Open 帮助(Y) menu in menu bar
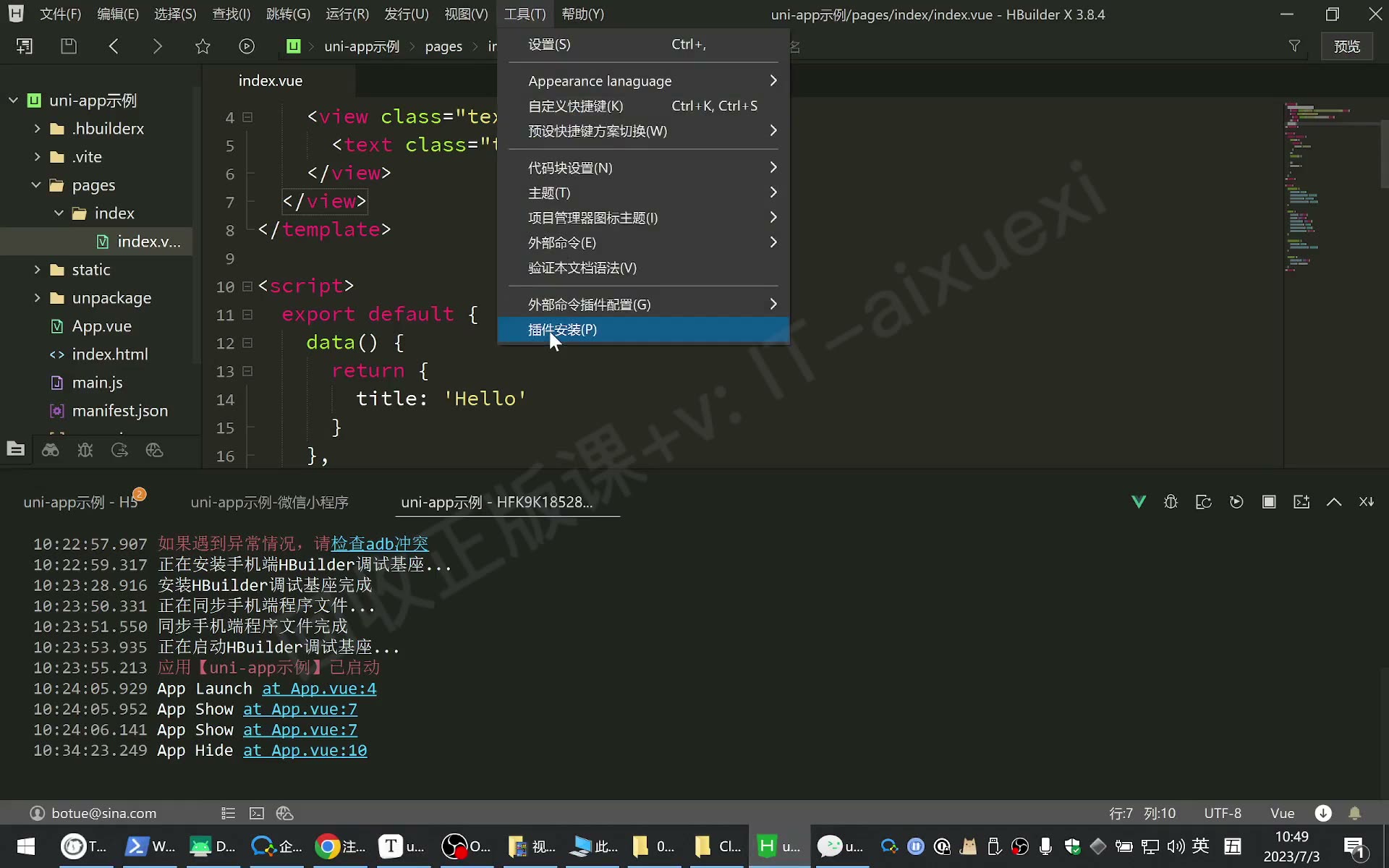 pyautogui.click(x=583, y=14)
